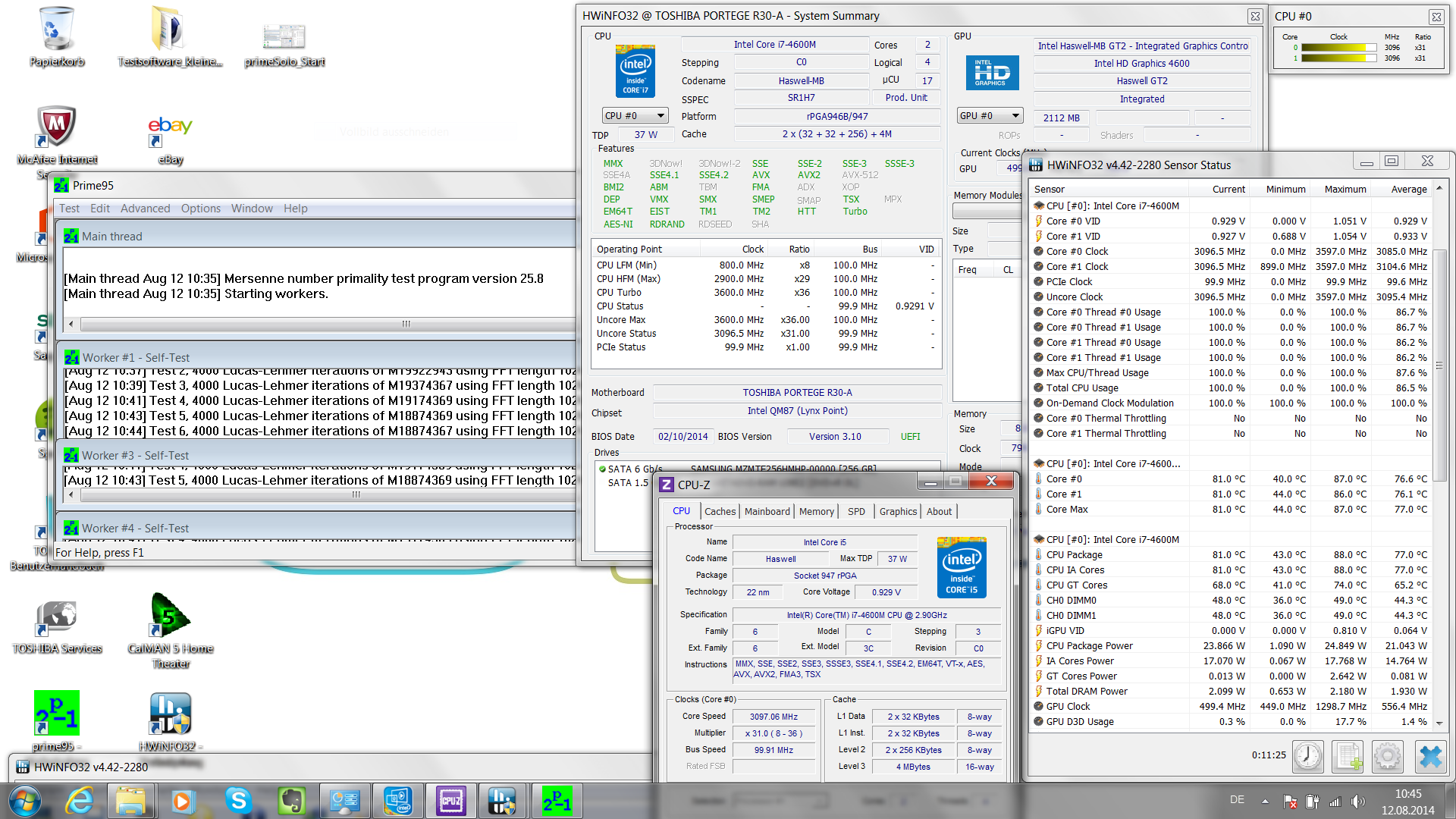The height and width of the screenshot is (819, 1456).
Task: Reset sensor min/max with the clock button
Action: click(1308, 756)
